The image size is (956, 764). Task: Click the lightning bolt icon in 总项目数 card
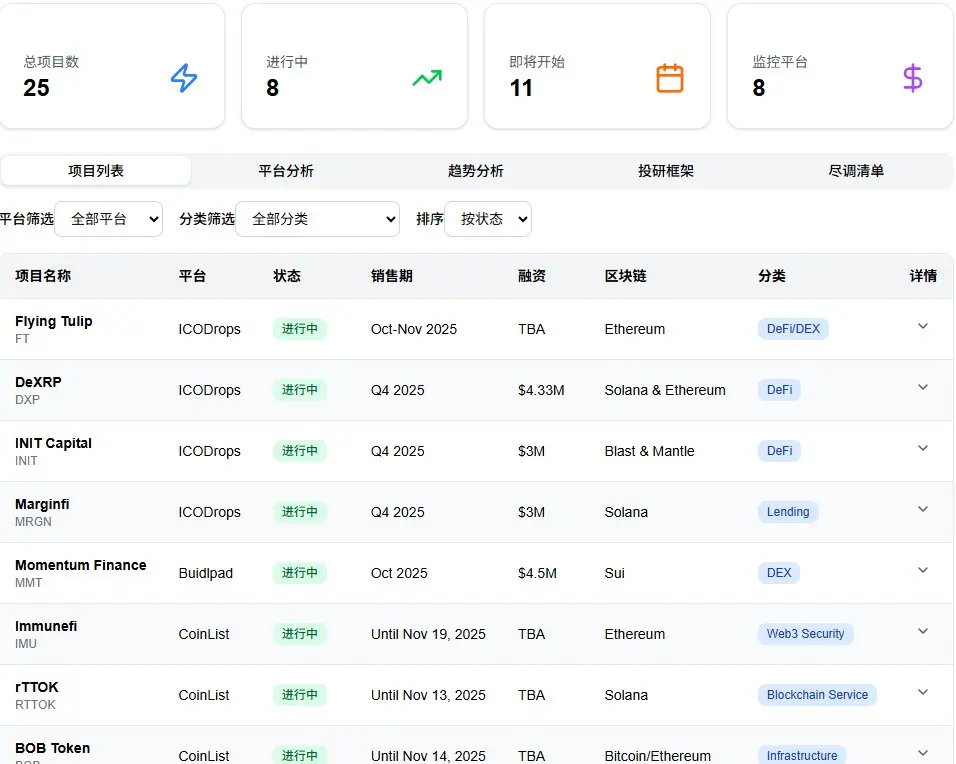(x=184, y=78)
